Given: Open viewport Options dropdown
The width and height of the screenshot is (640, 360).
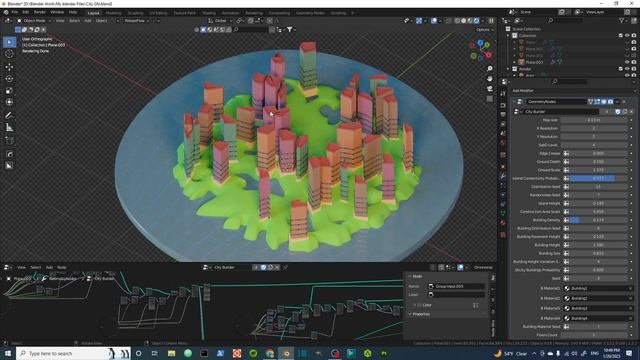Looking at the screenshot, I should (x=484, y=30).
